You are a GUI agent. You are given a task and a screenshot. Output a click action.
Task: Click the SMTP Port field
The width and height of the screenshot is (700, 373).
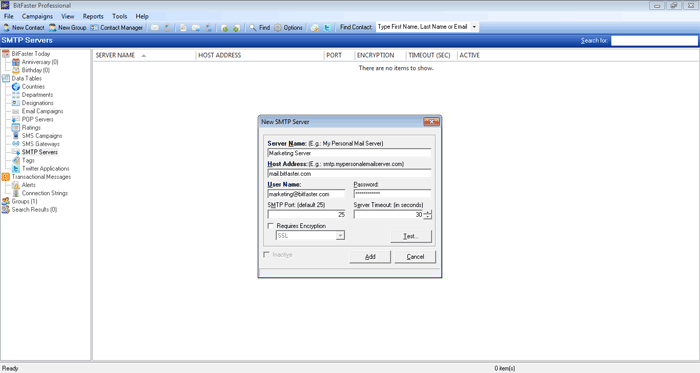[306, 215]
